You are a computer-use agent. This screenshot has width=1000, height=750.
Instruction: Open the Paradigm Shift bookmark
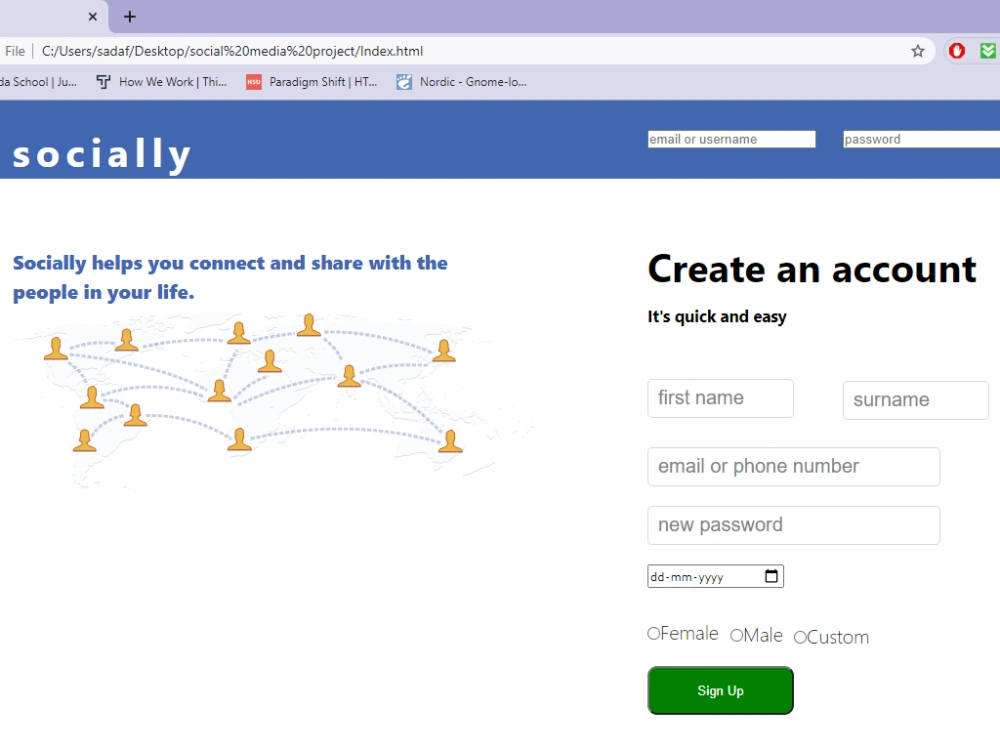click(312, 82)
